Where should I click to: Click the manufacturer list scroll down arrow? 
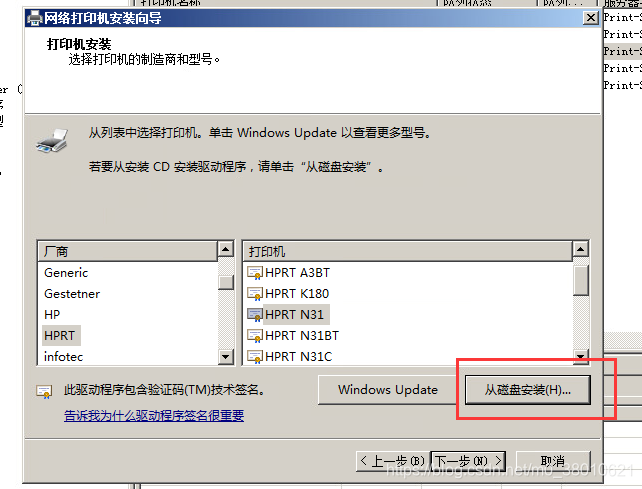(x=226, y=356)
